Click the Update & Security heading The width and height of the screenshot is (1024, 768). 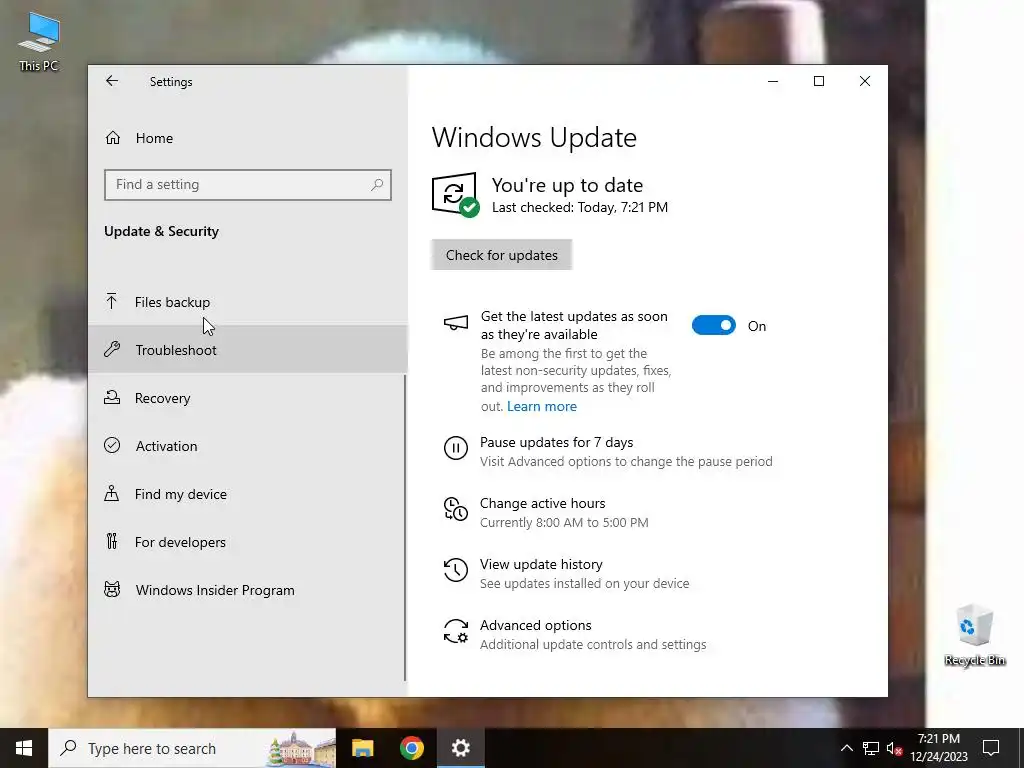[x=161, y=231]
